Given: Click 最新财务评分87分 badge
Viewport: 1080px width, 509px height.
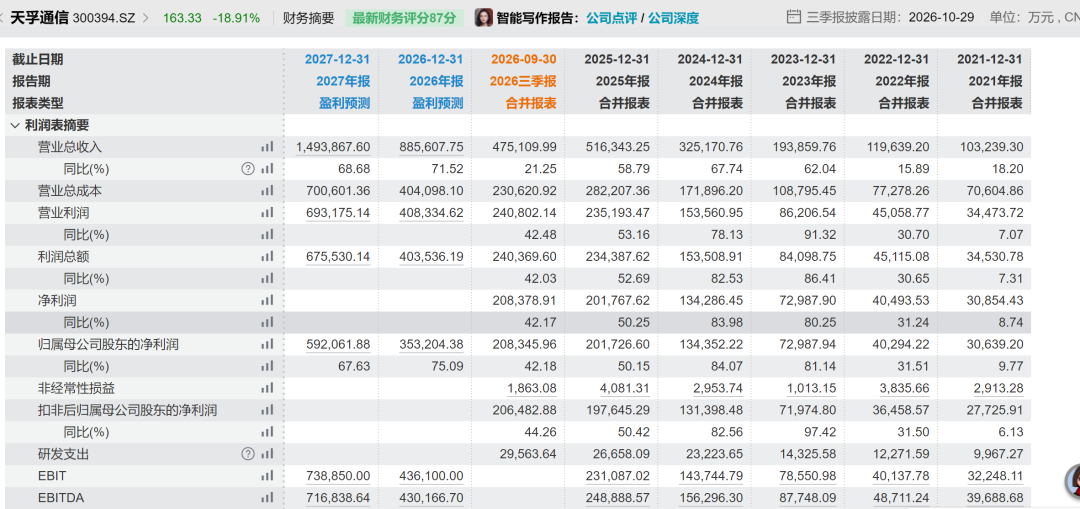Looking at the screenshot, I should [404, 19].
